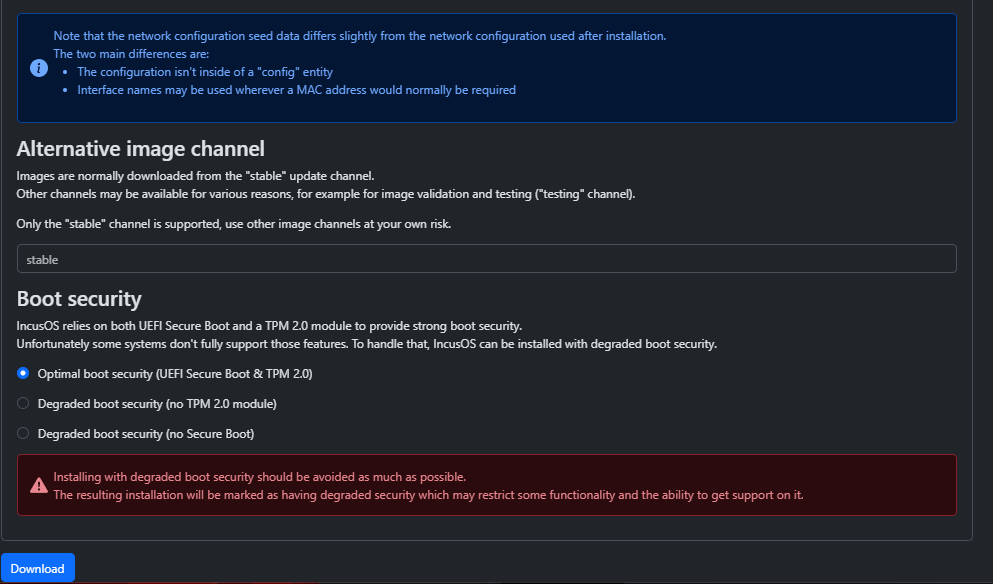Click the "Boot security" heading
Image resolution: width=993 pixels, height=584 pixels.
79,298
